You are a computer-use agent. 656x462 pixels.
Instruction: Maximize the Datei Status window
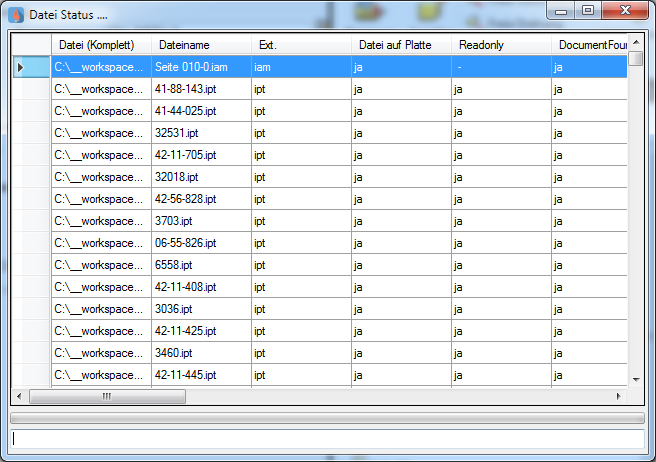587,10
